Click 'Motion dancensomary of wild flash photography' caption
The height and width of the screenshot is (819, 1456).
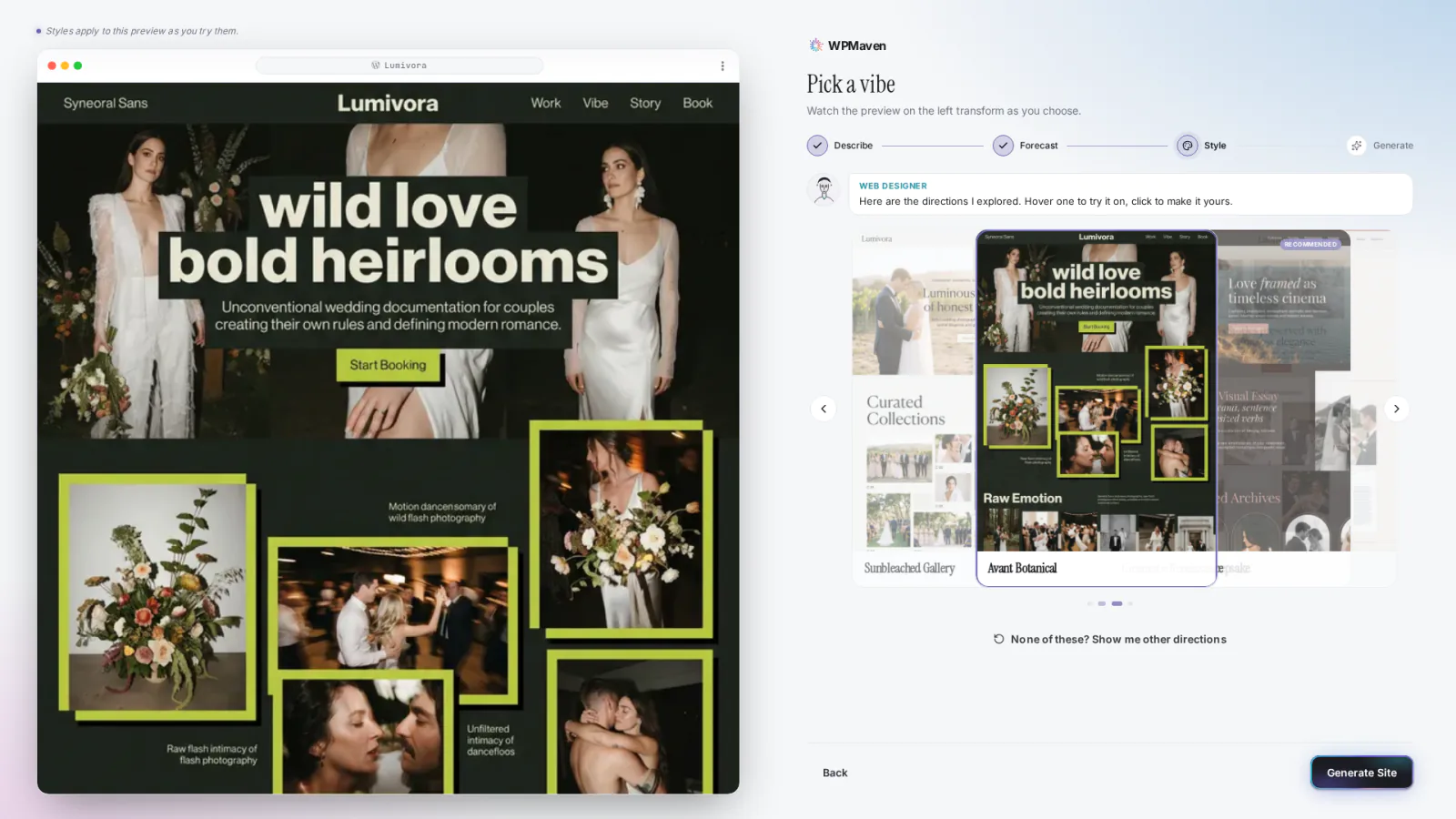442,512
